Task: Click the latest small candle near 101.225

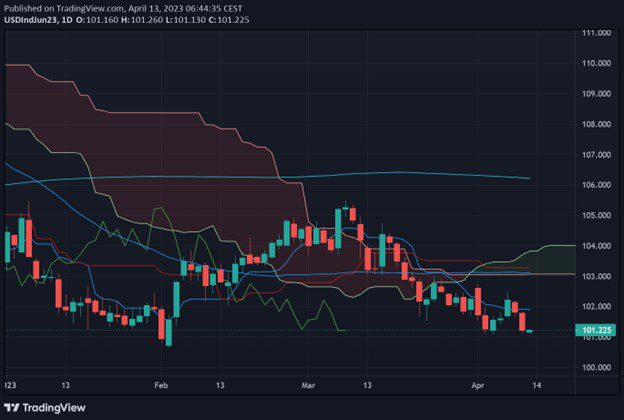Action: [x=530, y=331]
